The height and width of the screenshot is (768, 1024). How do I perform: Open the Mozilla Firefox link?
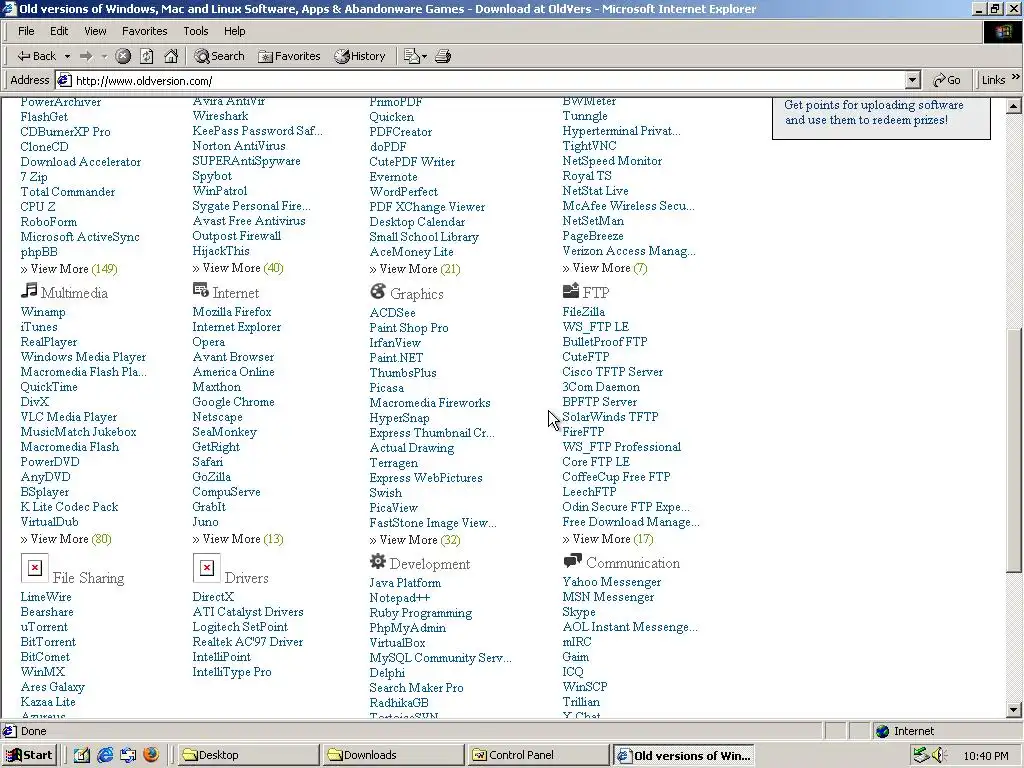pos(232,312)
